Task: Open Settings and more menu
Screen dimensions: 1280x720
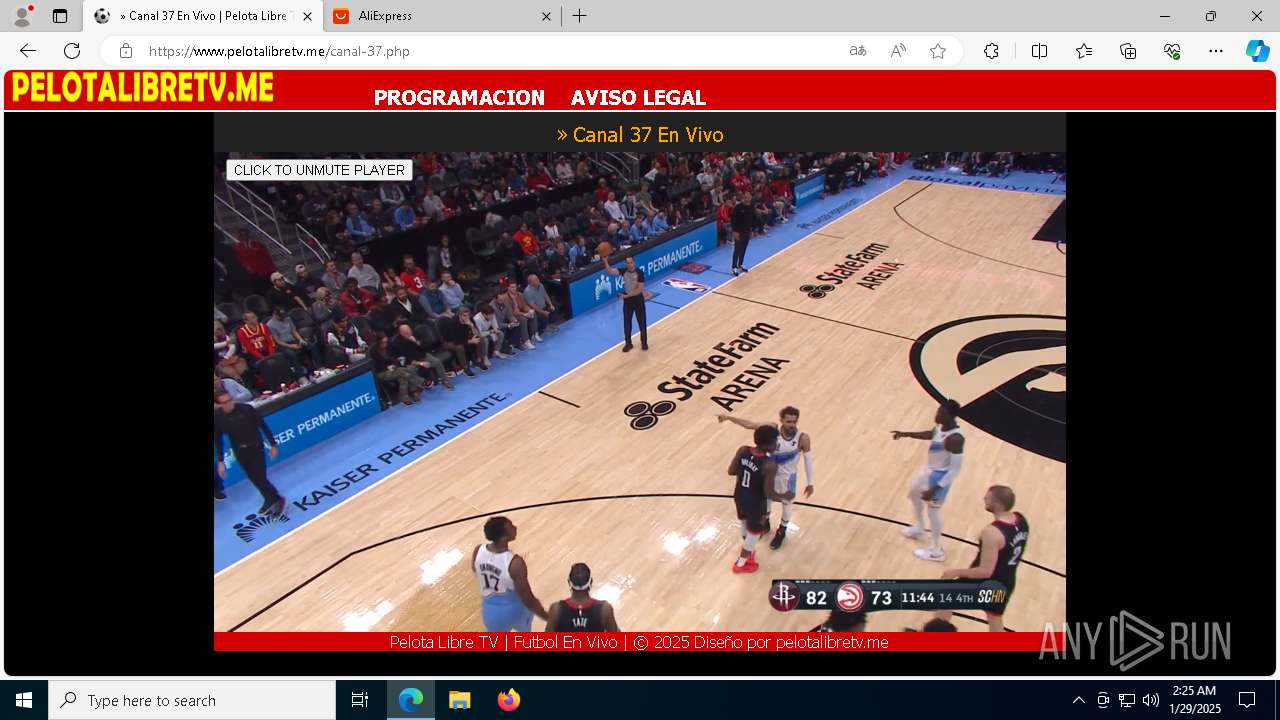Action: [1216, 51]
